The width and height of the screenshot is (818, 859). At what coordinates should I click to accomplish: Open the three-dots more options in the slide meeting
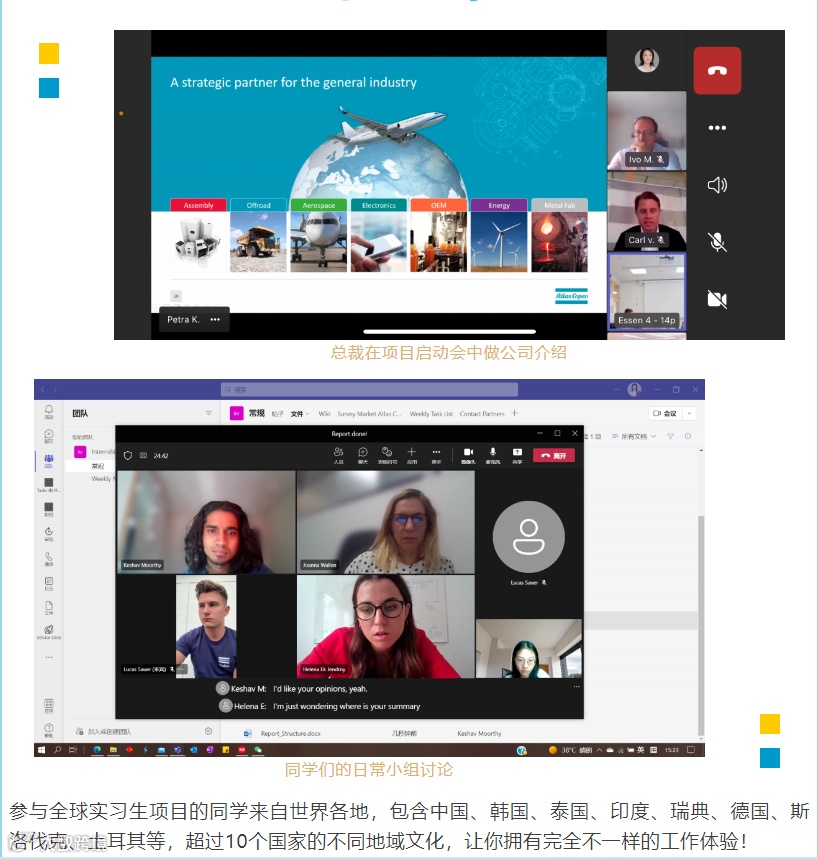[x=717, y=128]
